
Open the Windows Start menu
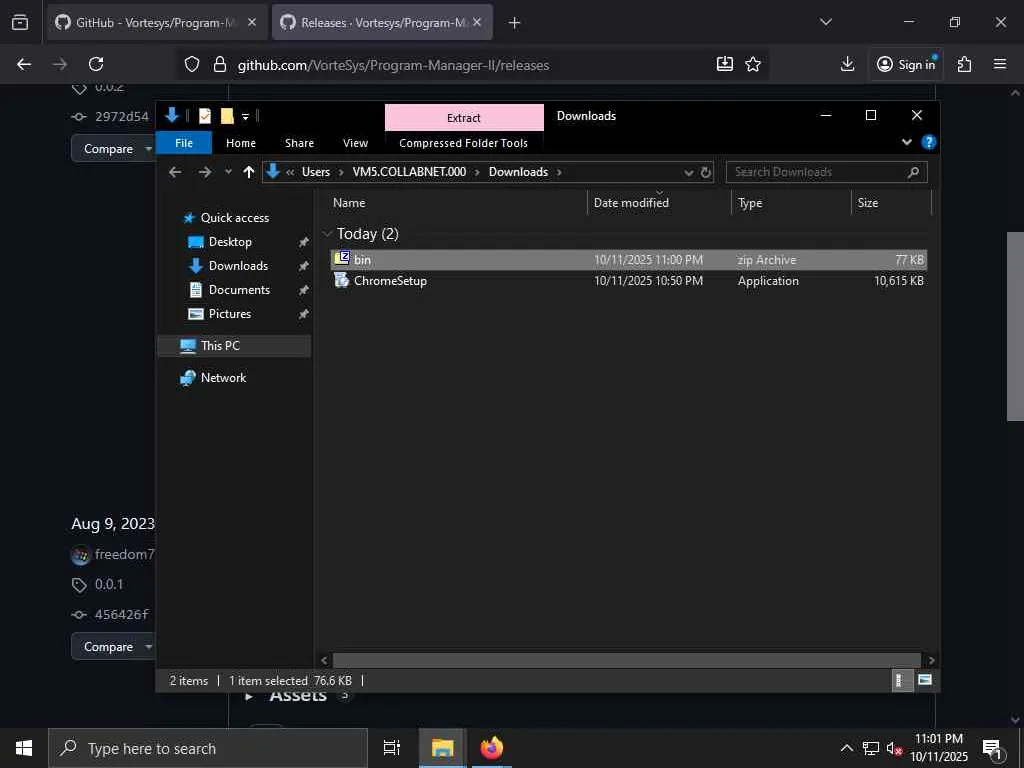coord(24,748)
